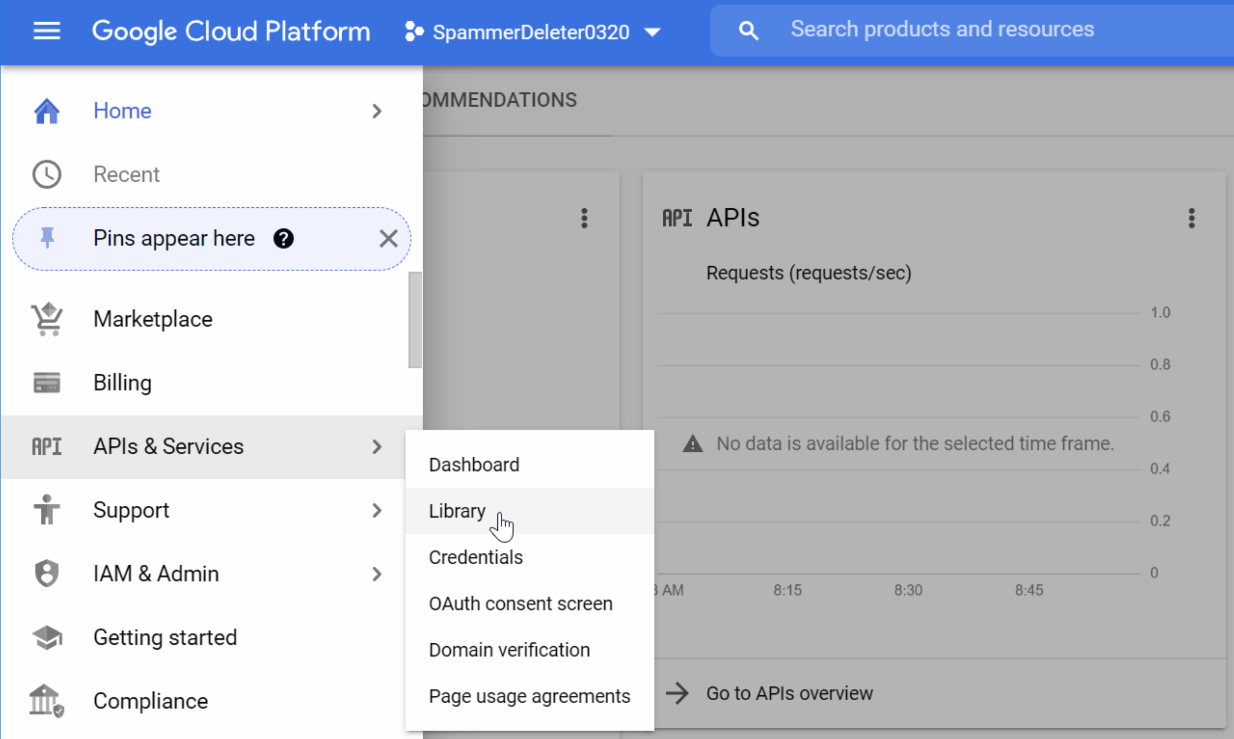
Task: Click the 1.0 y-axis value
Action: pos(1160,313)
